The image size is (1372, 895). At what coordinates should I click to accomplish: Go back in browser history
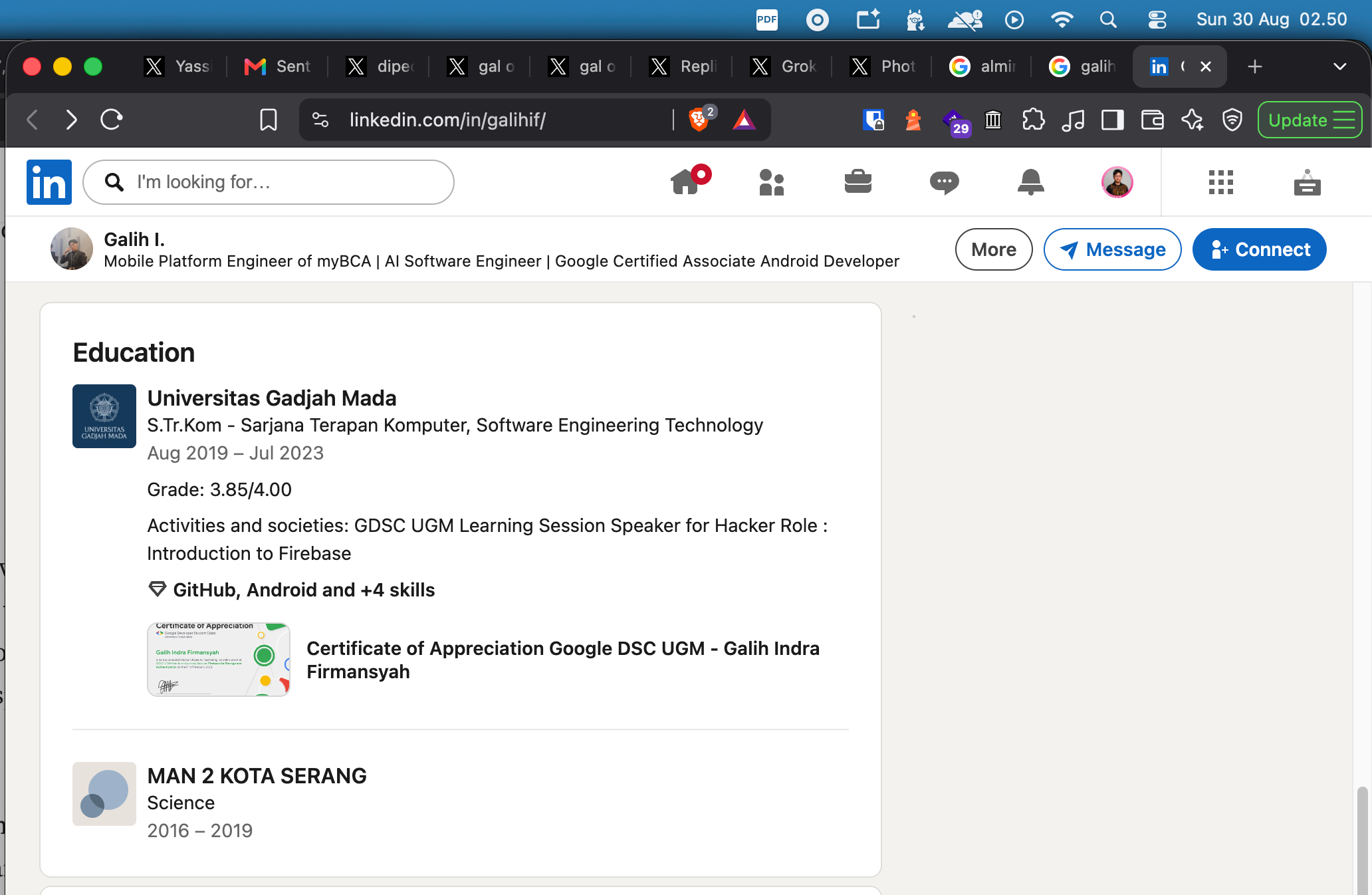coord(32,120)
